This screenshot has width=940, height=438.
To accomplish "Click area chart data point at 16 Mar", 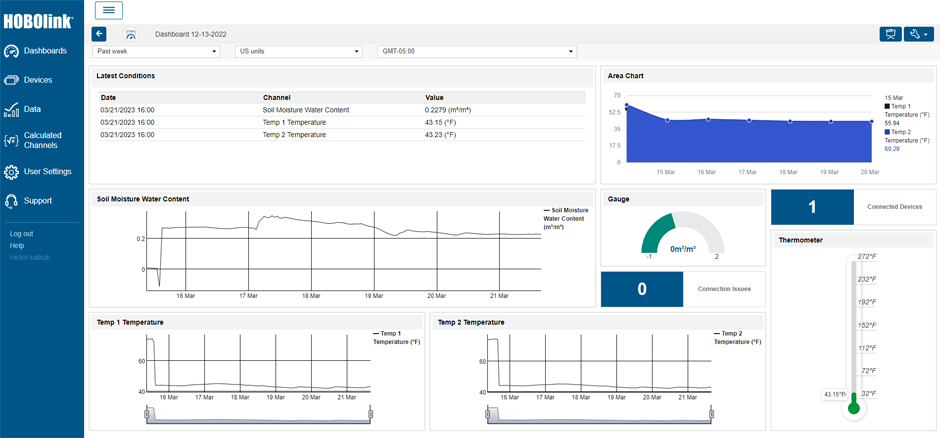I will click(708, 119).
